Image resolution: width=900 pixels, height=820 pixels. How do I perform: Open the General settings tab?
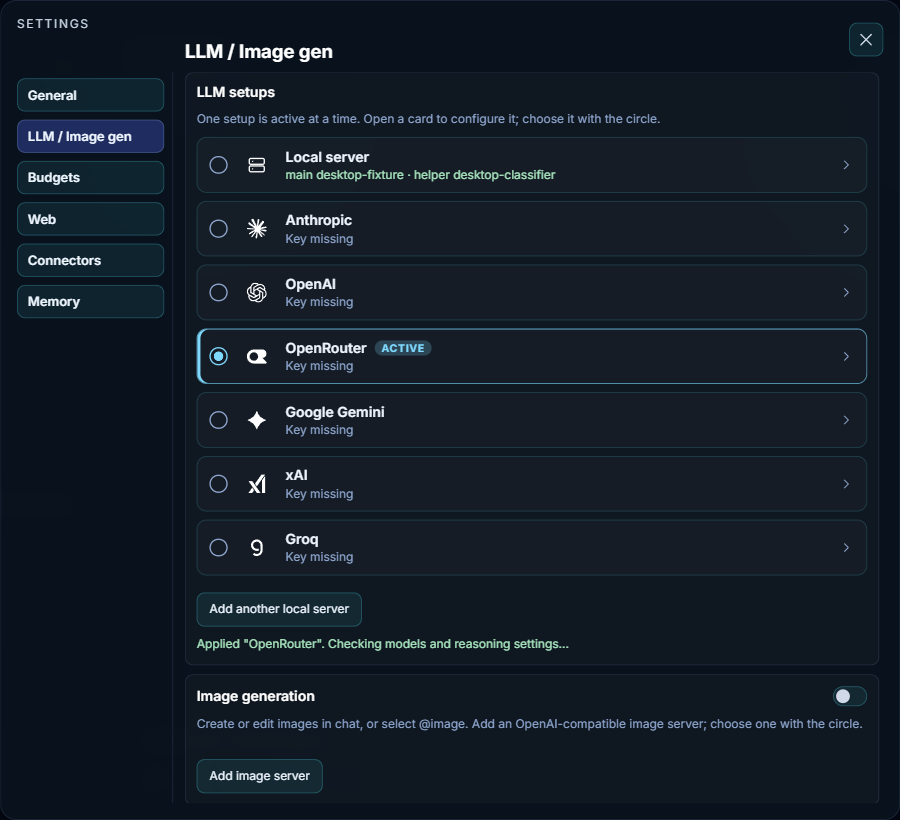[x=91, y=95]
